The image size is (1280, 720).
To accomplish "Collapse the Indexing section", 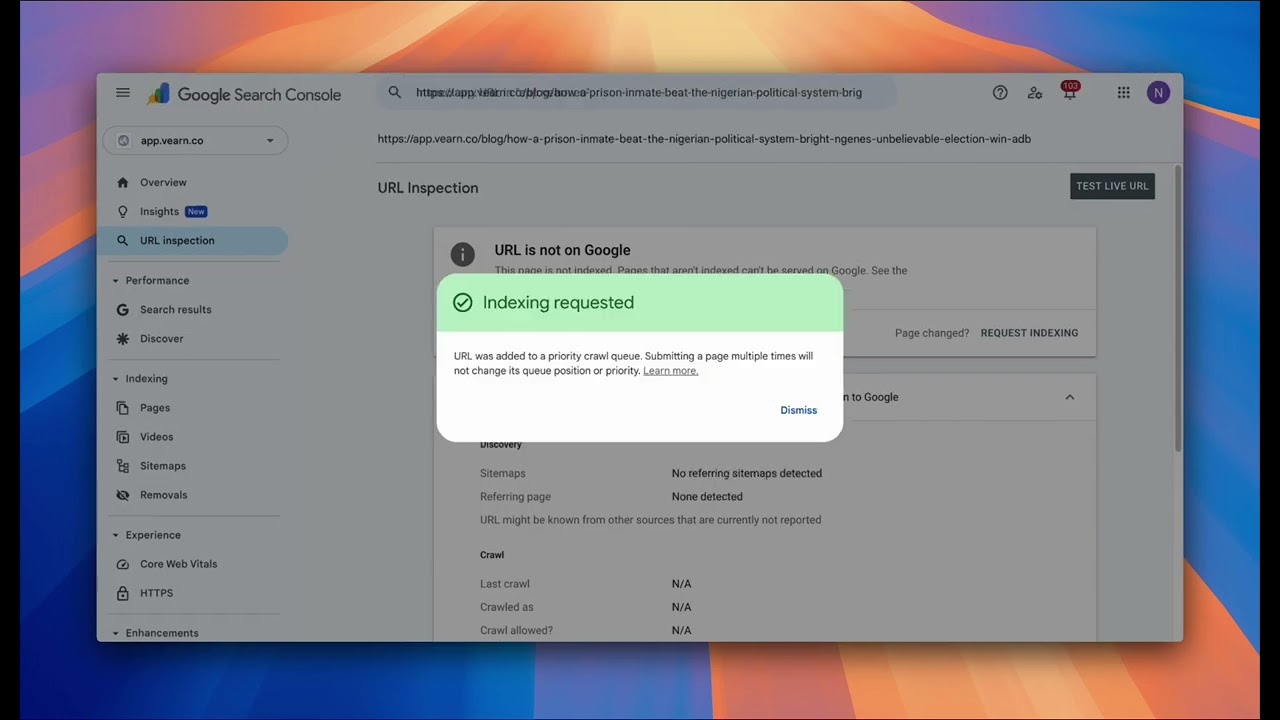I will 116,379.
